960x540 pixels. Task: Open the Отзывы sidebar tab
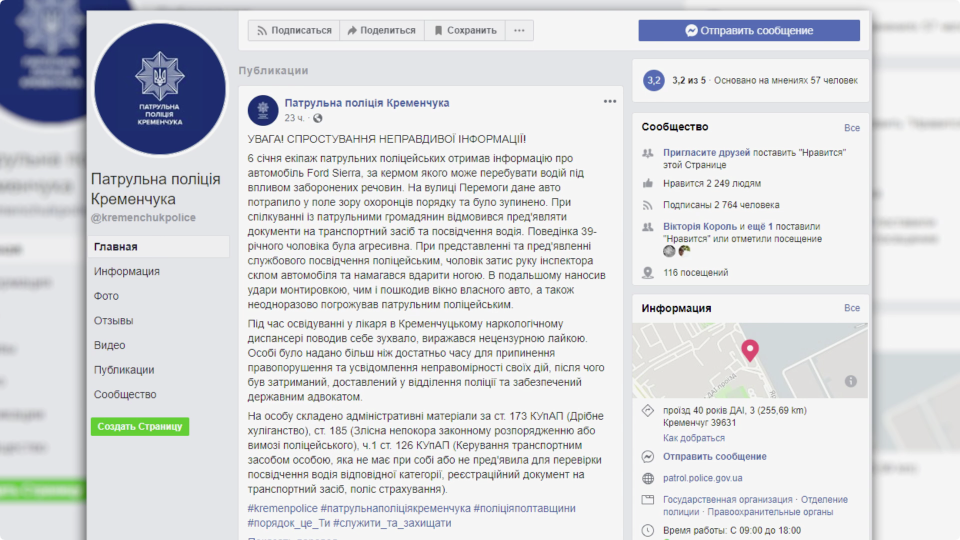coord(113,320)
